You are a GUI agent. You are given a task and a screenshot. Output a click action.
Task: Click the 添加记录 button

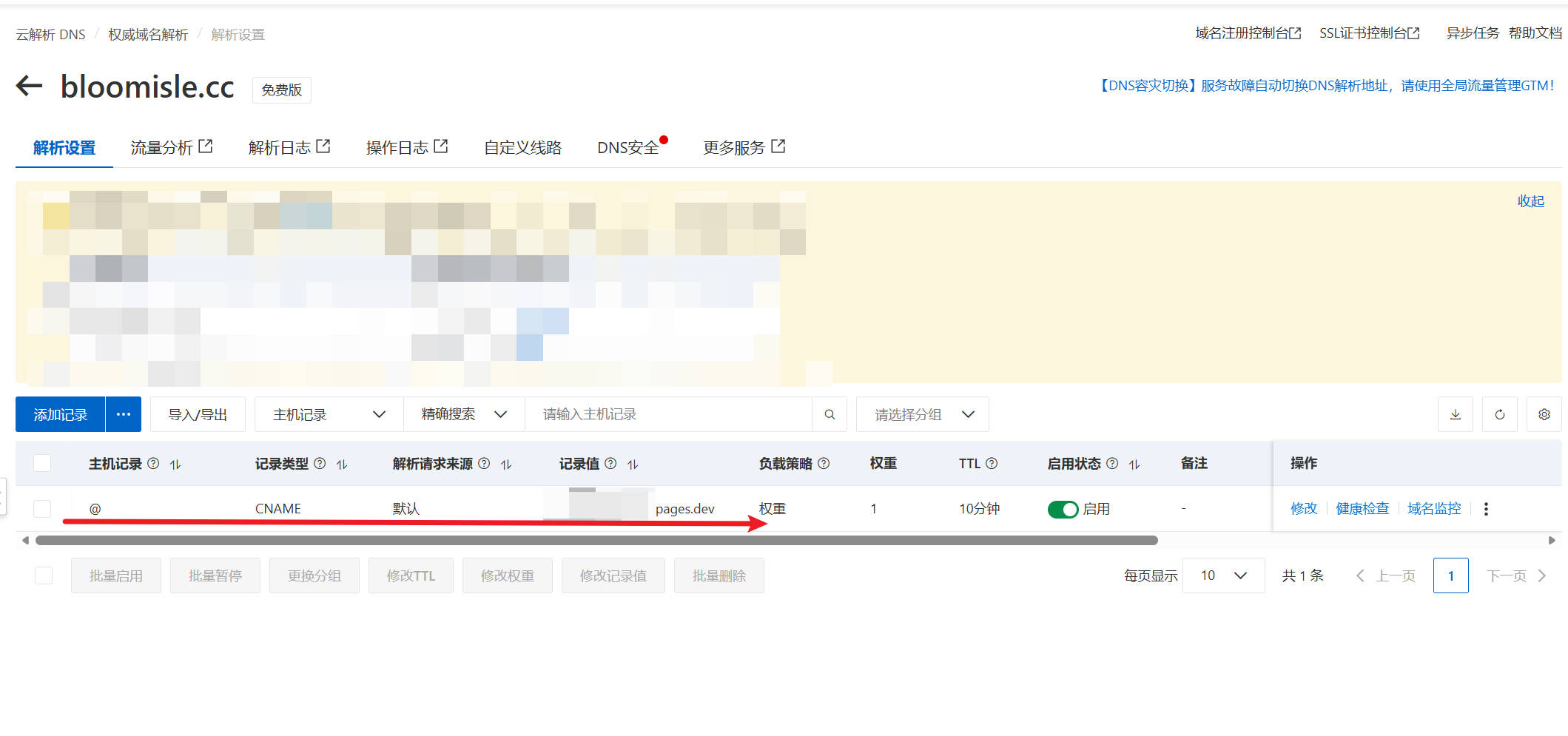tap(61, 414)
